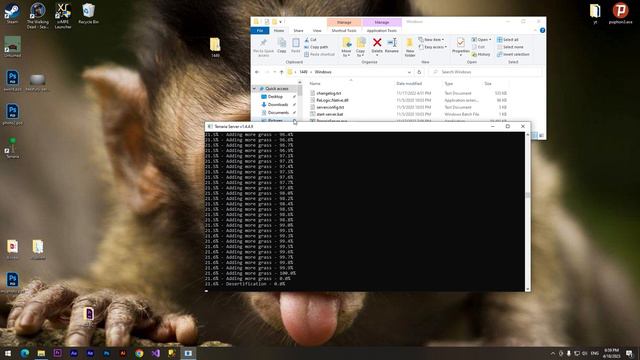Open the quick access toolbar customize dropdown

[x=281, y=22]
